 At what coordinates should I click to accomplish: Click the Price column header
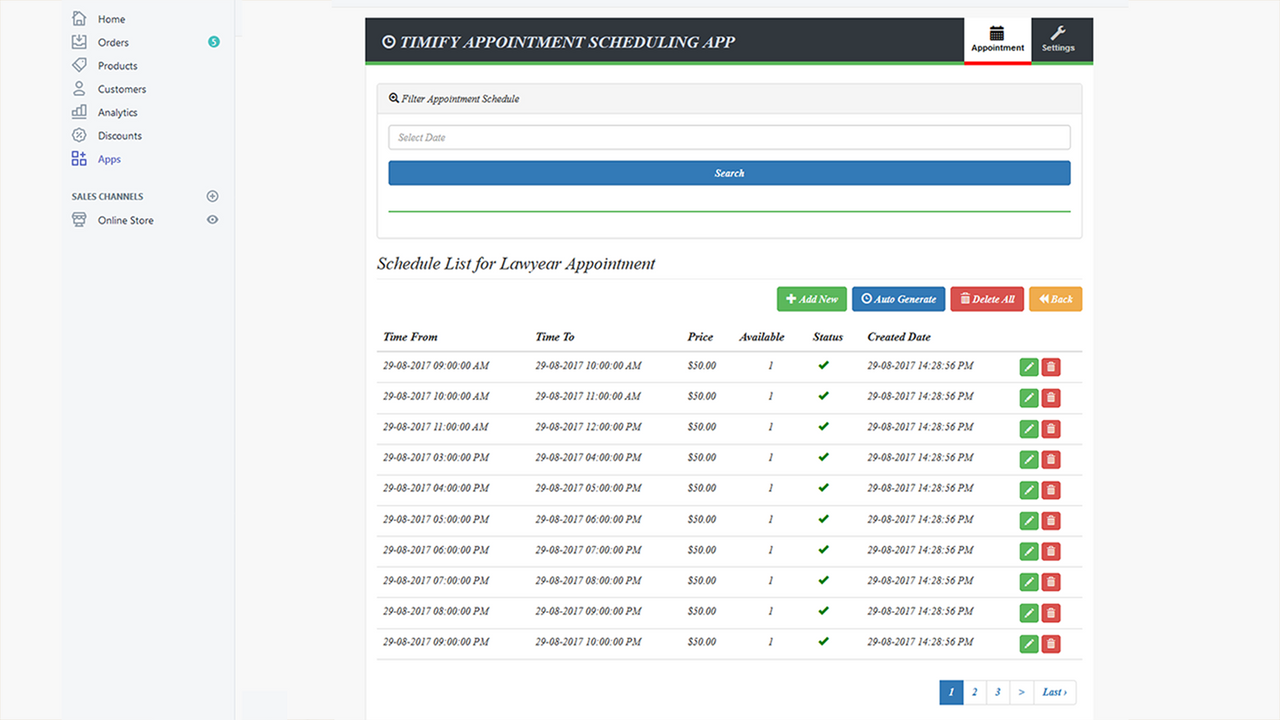pos(700,337)
